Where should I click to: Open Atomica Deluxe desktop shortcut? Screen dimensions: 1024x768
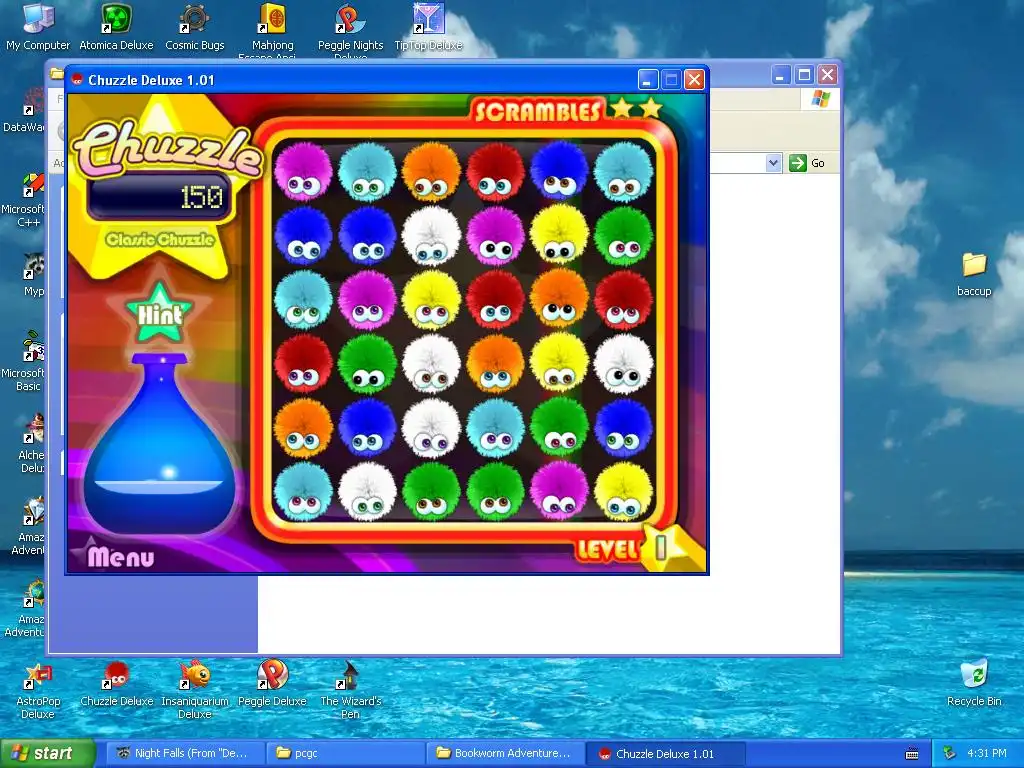[x=116, y=27]
